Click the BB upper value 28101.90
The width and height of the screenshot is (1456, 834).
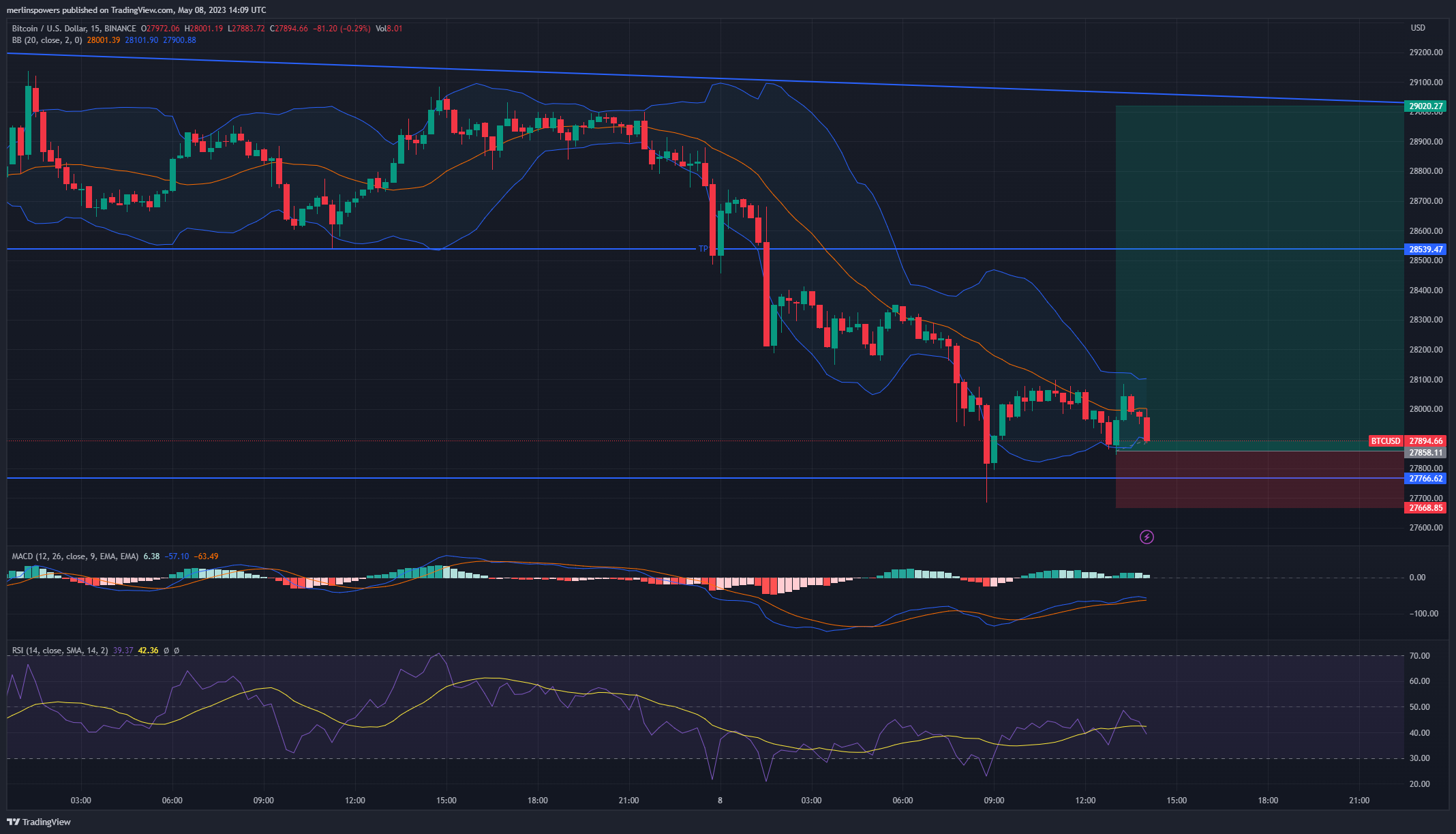142,40
